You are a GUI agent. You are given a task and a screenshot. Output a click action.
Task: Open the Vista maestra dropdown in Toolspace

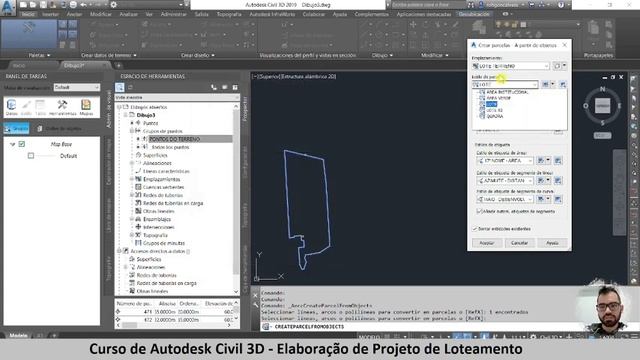pos(177,98)
